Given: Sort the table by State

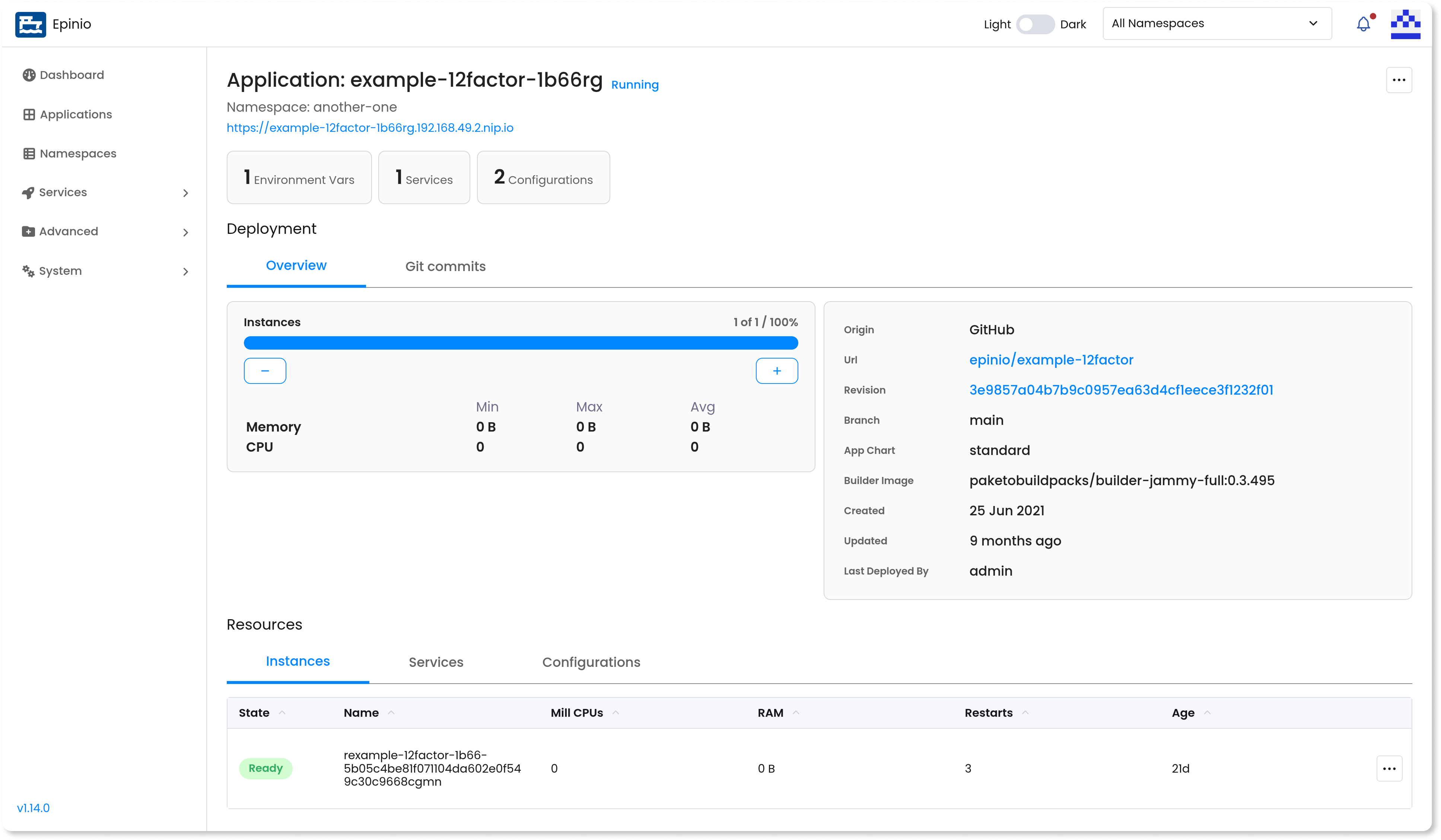Looking at the screenshot, I should pyautogui.click(x=262, y=713).
